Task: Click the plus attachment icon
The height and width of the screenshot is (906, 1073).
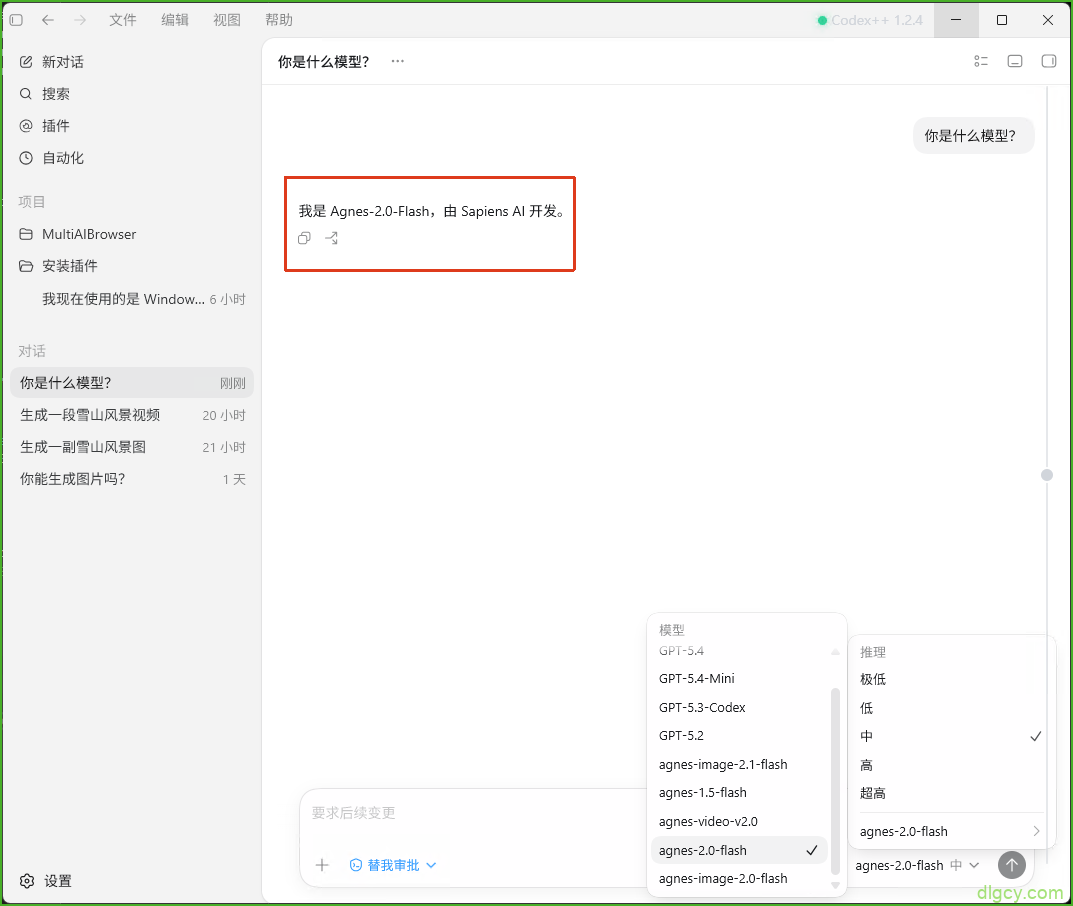Action: click(x=322, y=865)
